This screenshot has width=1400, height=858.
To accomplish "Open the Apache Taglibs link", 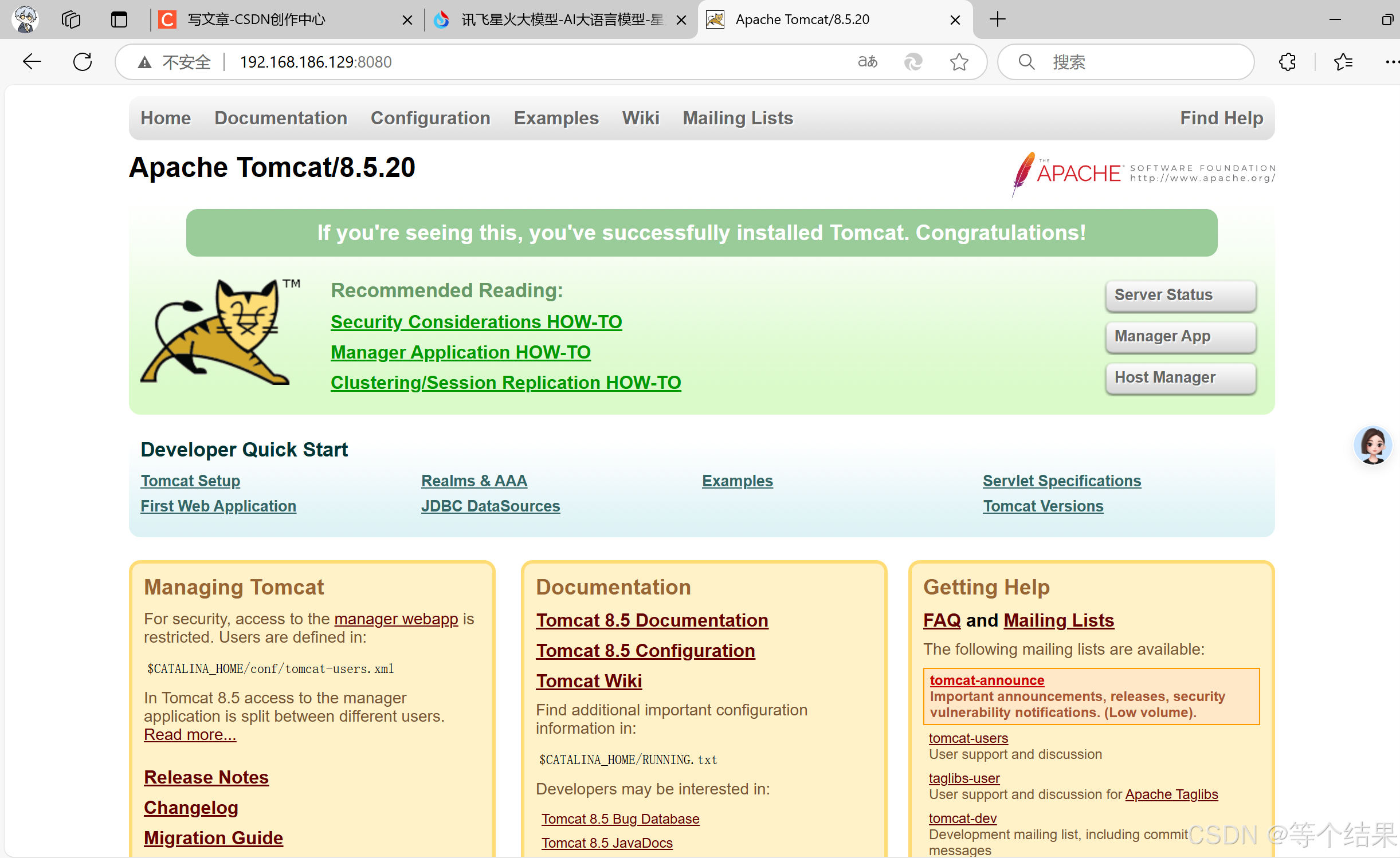I will [1171, 794].
